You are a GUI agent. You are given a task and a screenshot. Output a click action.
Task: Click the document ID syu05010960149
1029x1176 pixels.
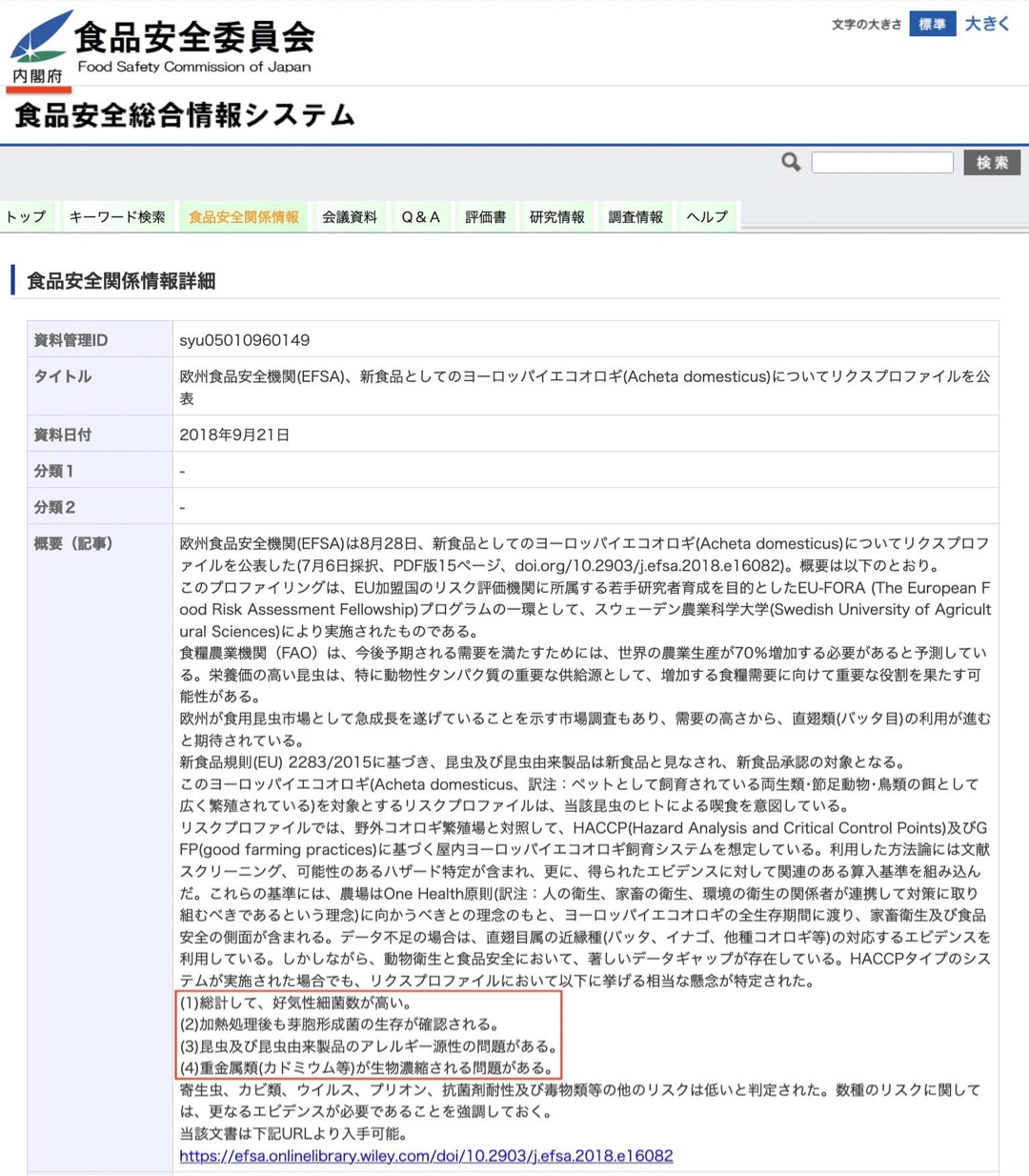244,340
